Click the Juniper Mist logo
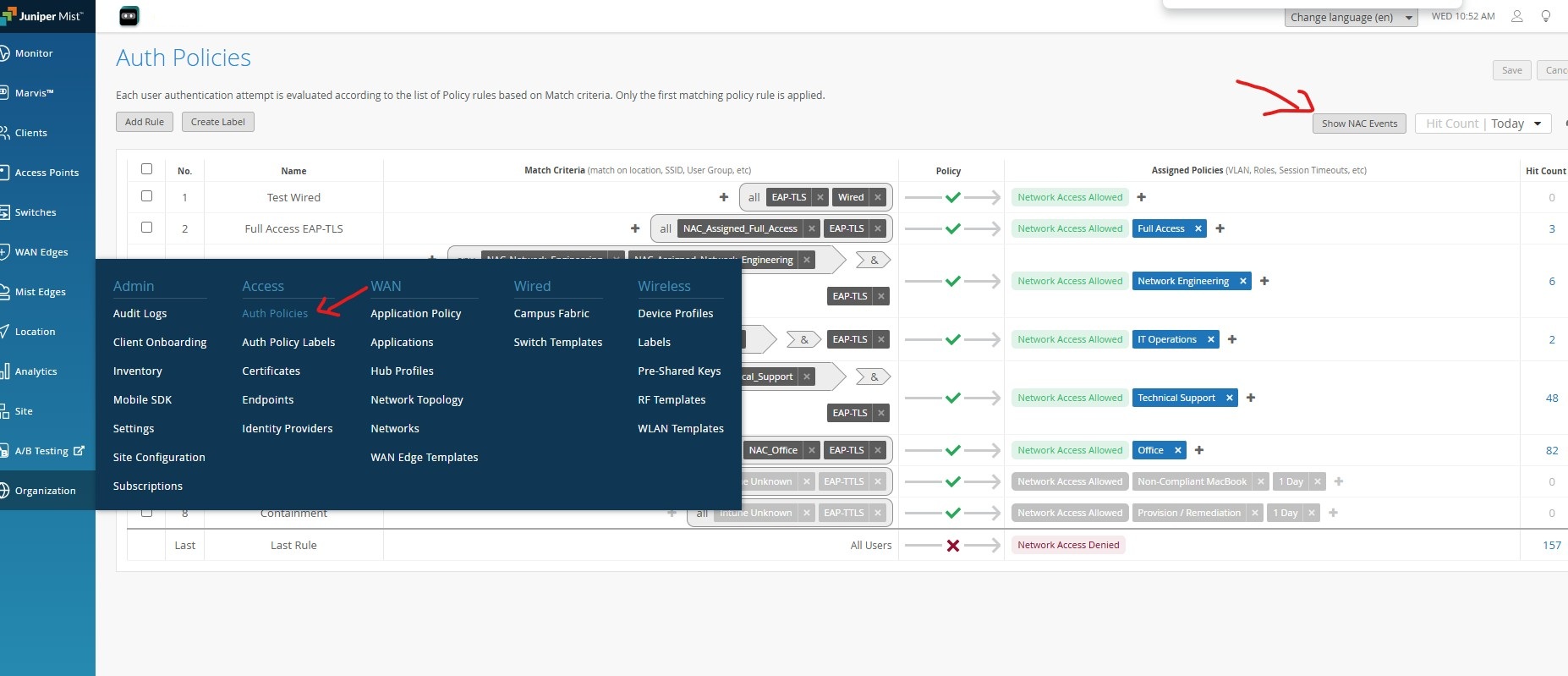Viewport: 1568px width, 676px height. [42, 16]
